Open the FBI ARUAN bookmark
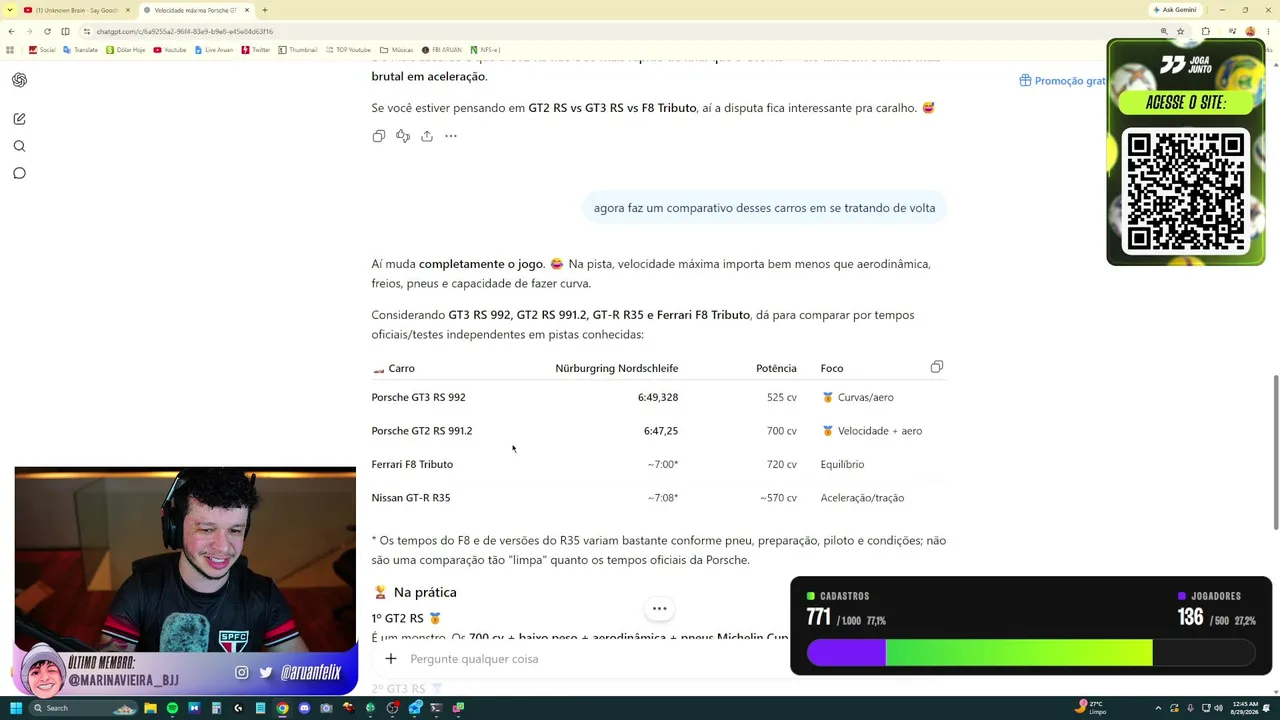Image resolution: width=1280 pixels, height=720 pixels. pyautogui.click(x=442, y=49)
